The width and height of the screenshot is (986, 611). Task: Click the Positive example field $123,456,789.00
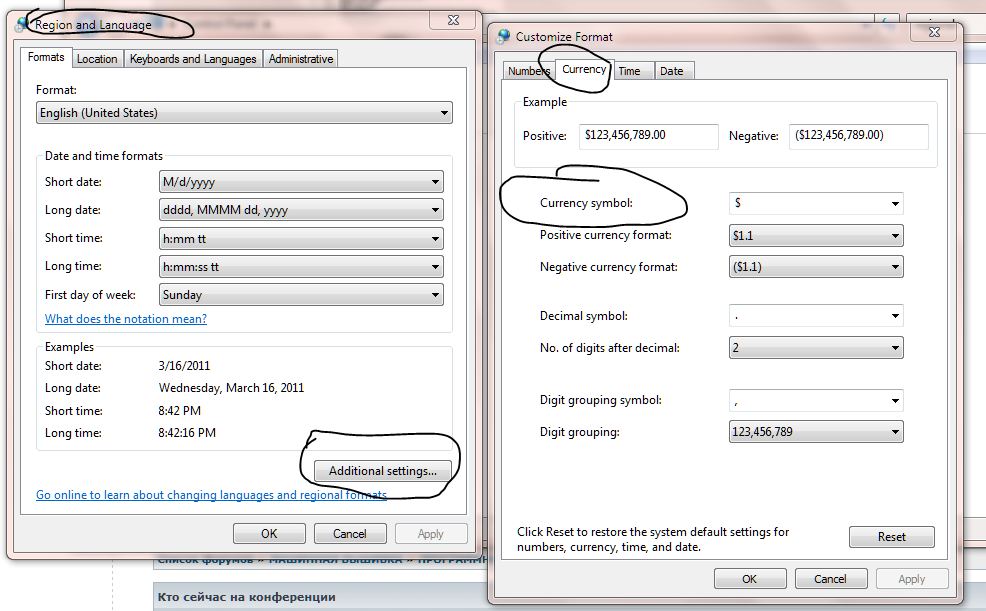(649, 136)
